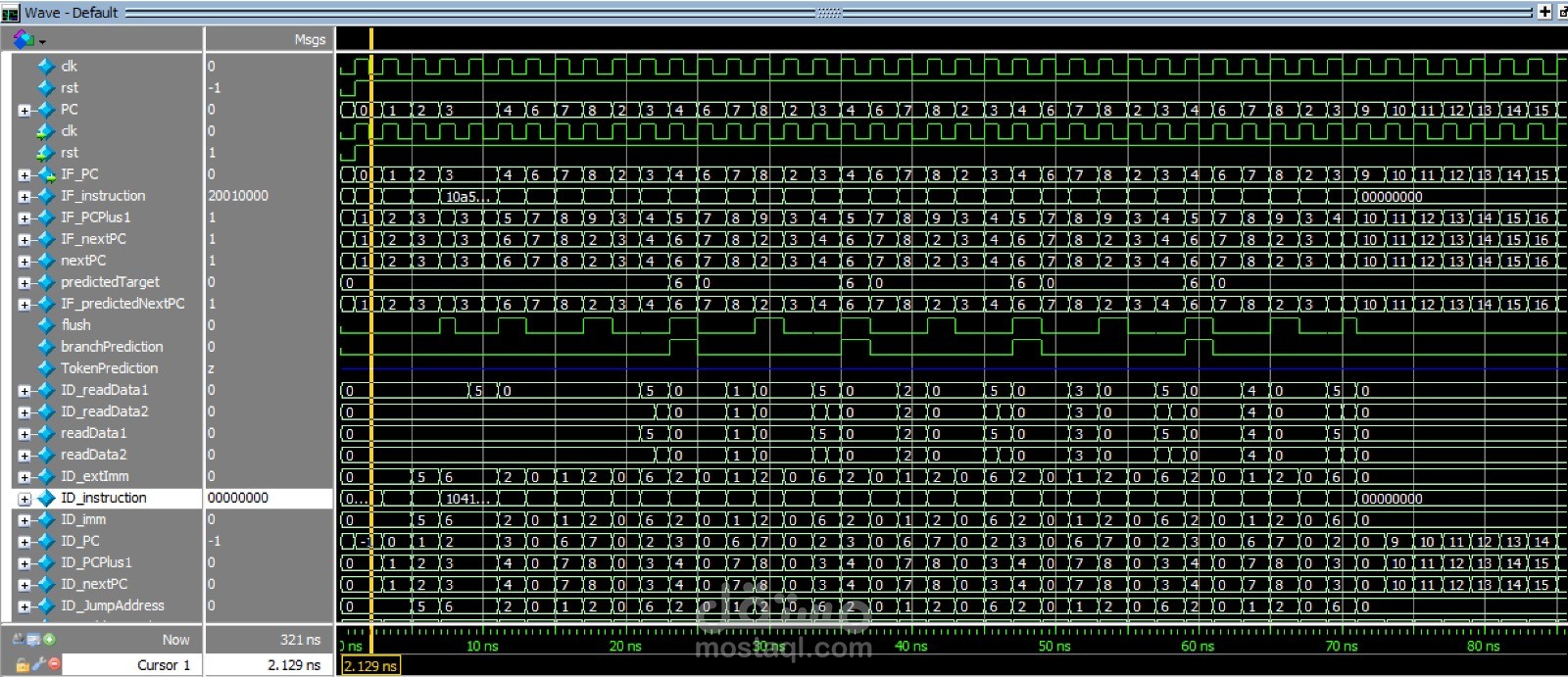Click the IF_PC signal icon with green arrow
Viewport: 1568px width, 677px height.
pos(45,174)
